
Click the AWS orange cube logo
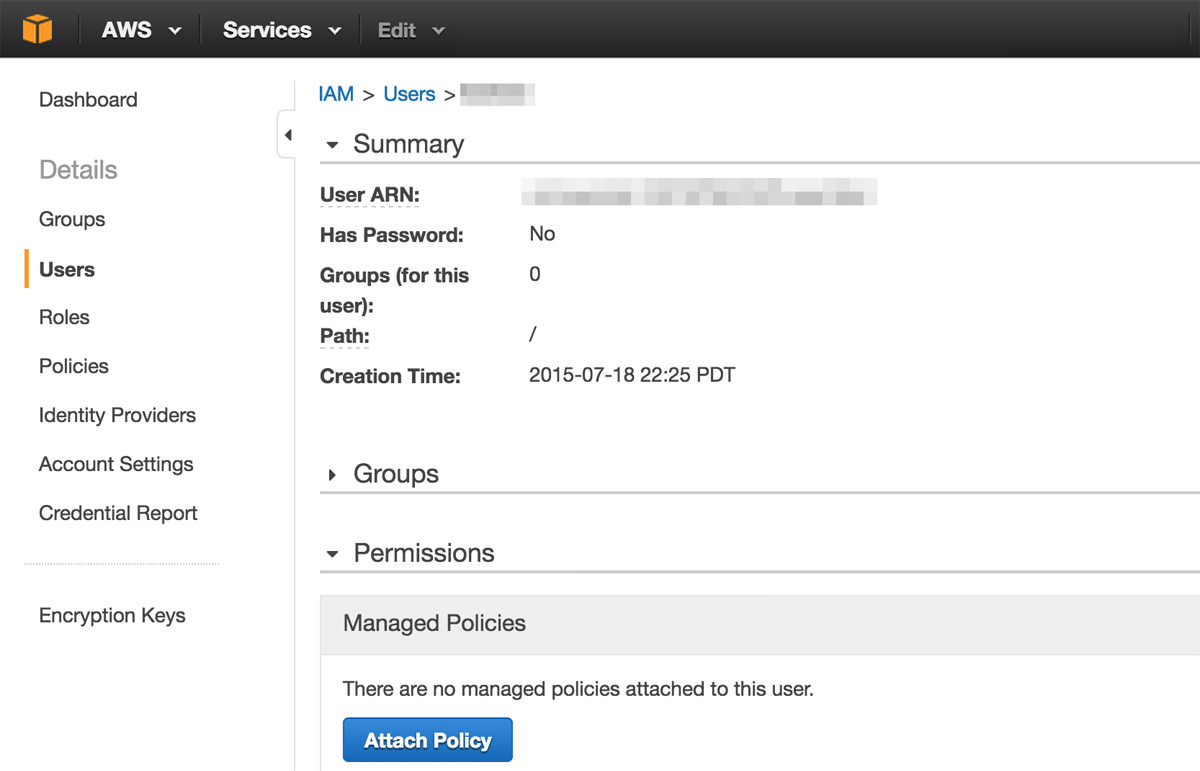pyautogui.click(x=37, y=29)
